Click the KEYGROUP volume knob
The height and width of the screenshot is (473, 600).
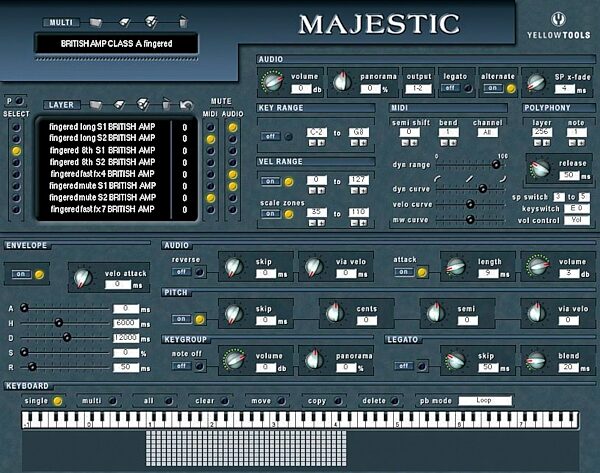(234, 360)
